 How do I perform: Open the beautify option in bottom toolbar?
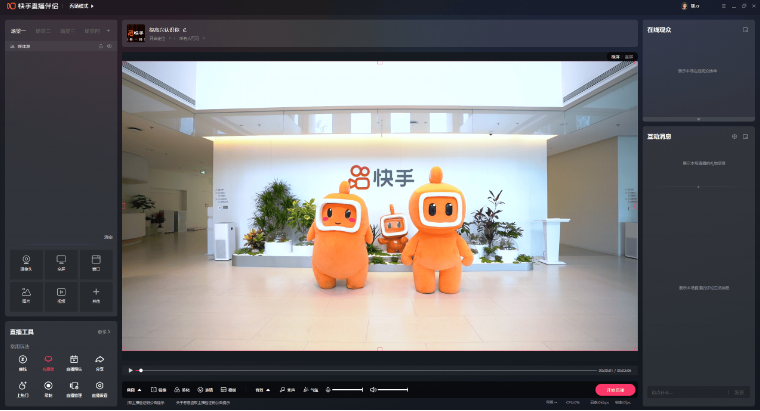coord(182,390)
